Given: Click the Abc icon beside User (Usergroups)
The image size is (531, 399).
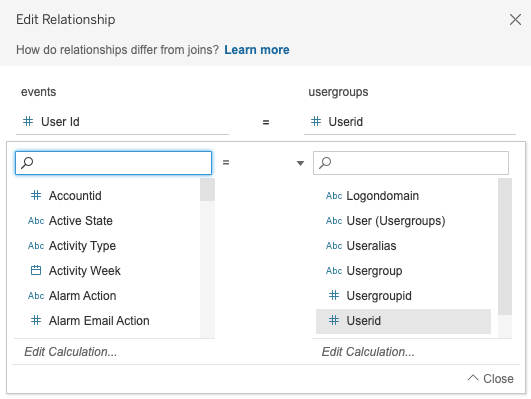Looking at the screenshot, I should tap(334, 221).
